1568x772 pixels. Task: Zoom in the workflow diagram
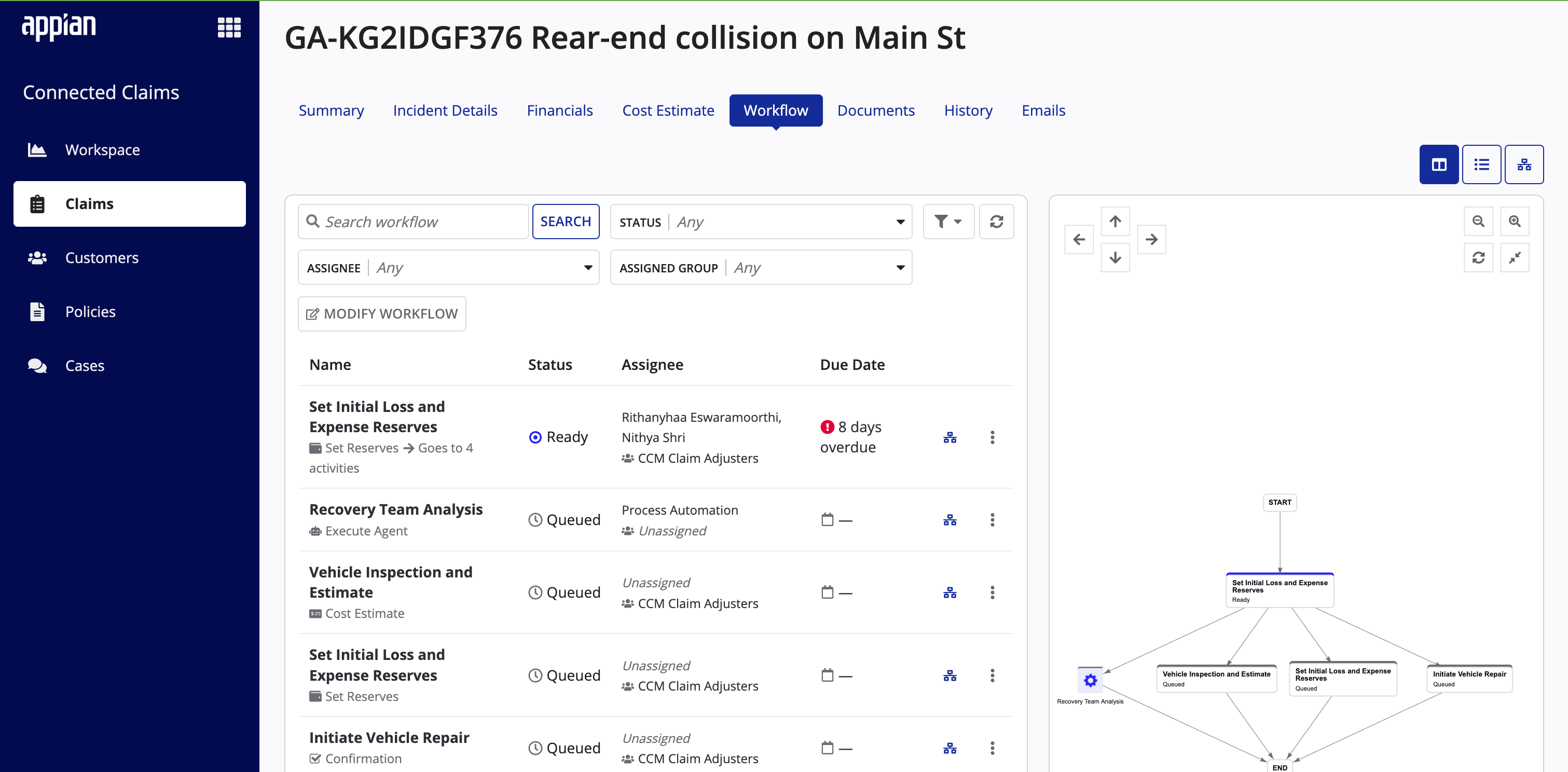tap(1515, 222)
